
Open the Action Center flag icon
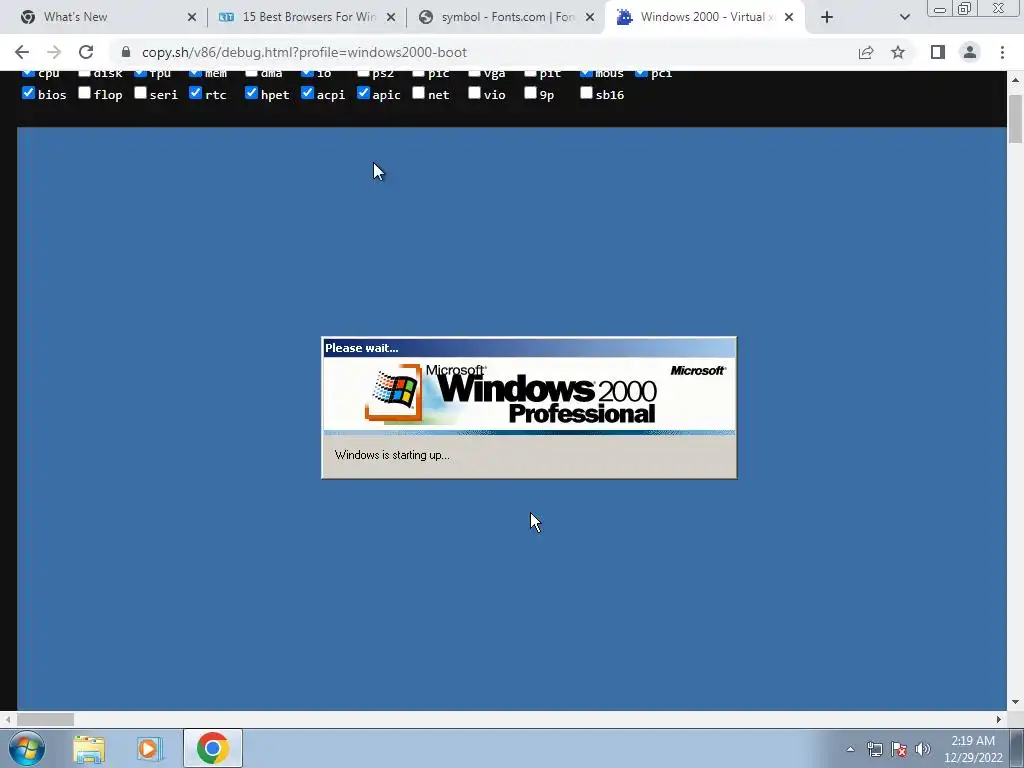click(899, 749)
